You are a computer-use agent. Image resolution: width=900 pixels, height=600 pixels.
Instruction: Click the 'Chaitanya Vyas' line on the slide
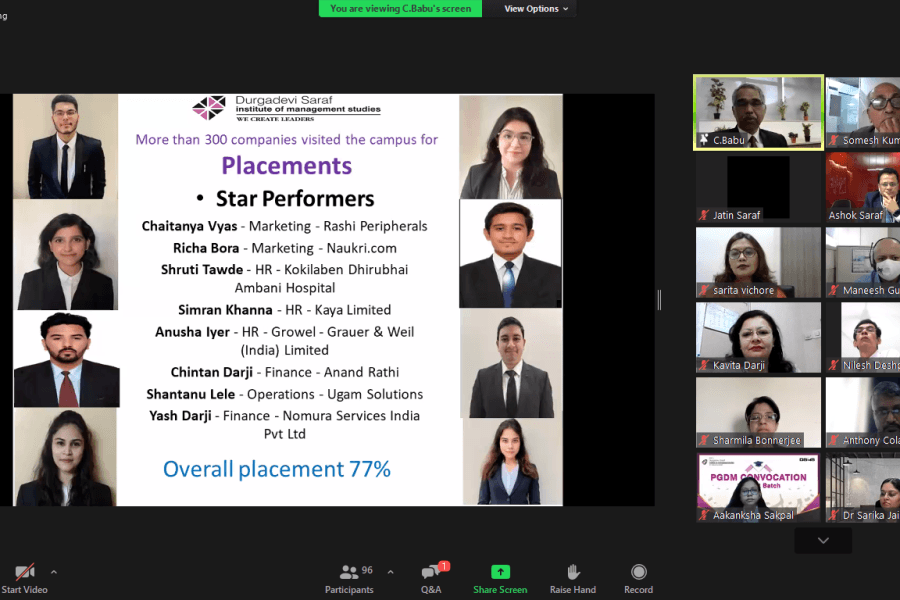coord(285,226)
